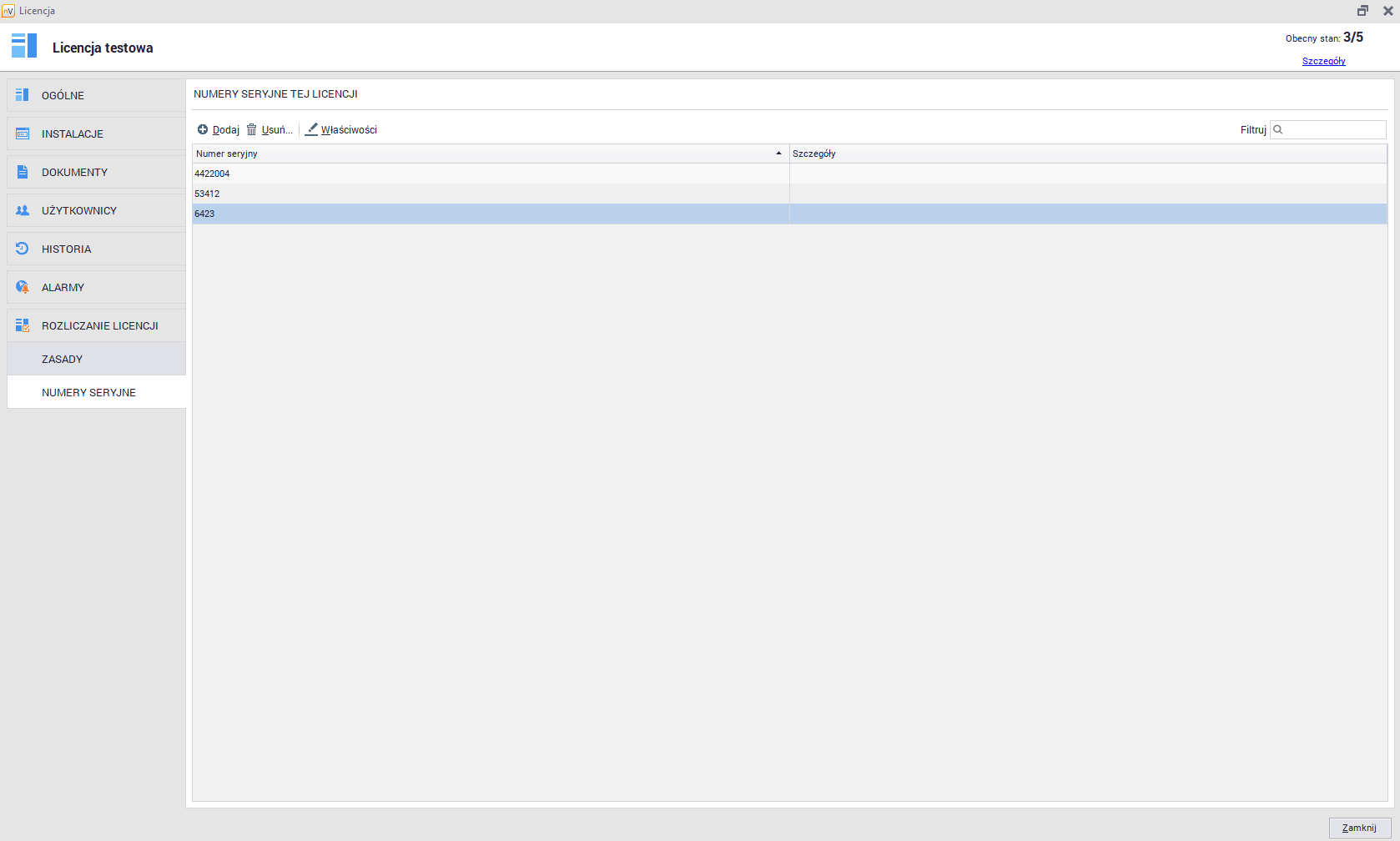Open the Zasady sub-tab
The height and width of the screenshot is (841, 1400).
tap(63, 359)
